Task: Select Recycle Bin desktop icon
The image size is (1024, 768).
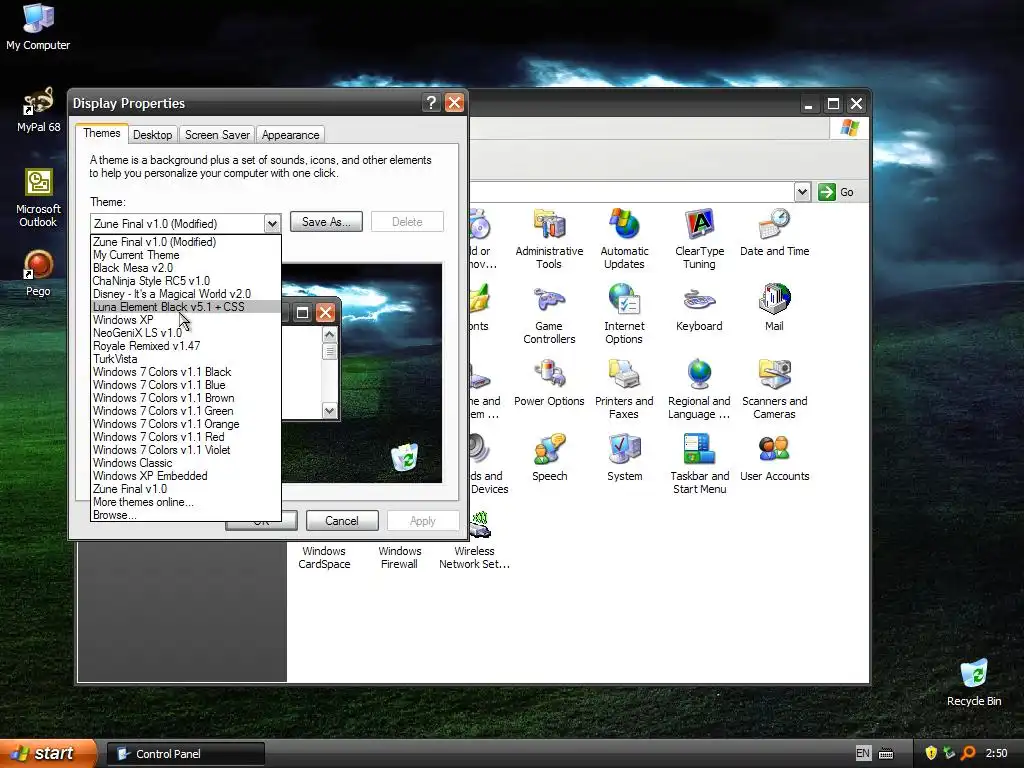Action: (973, 683)
